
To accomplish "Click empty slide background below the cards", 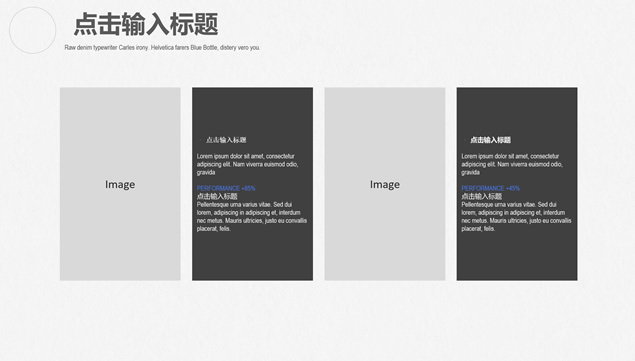I will (318, 320).
